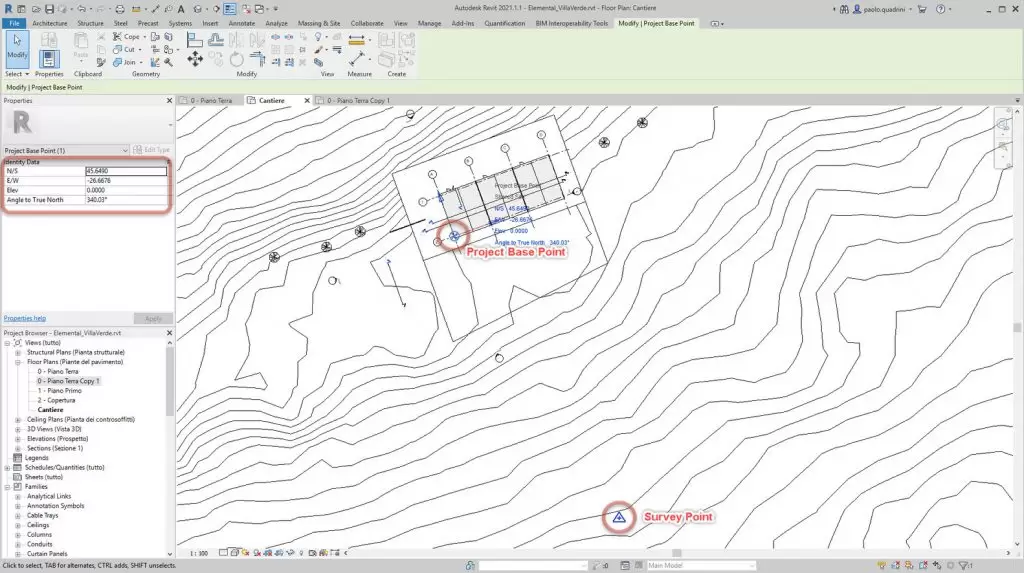Click the Project Base Point symbol on the plan
This screenshot has height=573, width=1024.
point(455,235)
